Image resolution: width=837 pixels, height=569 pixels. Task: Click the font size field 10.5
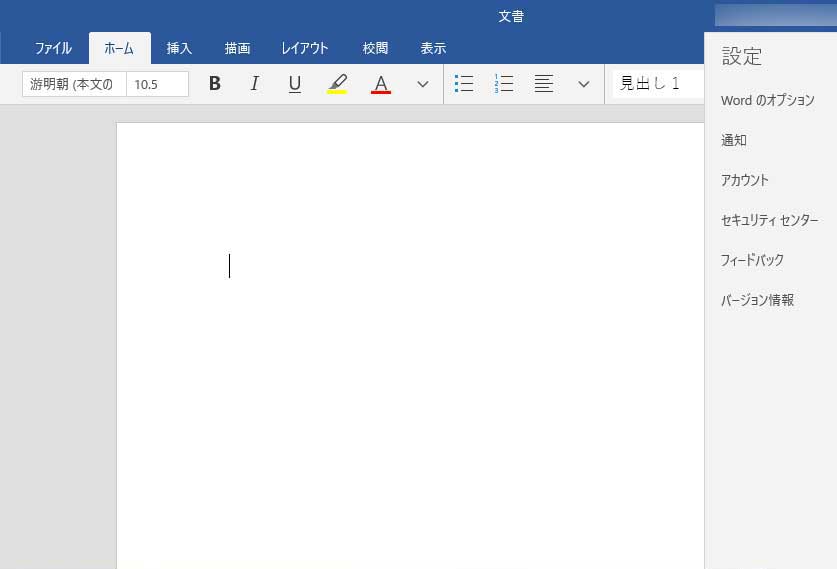[x=157, y=84]
